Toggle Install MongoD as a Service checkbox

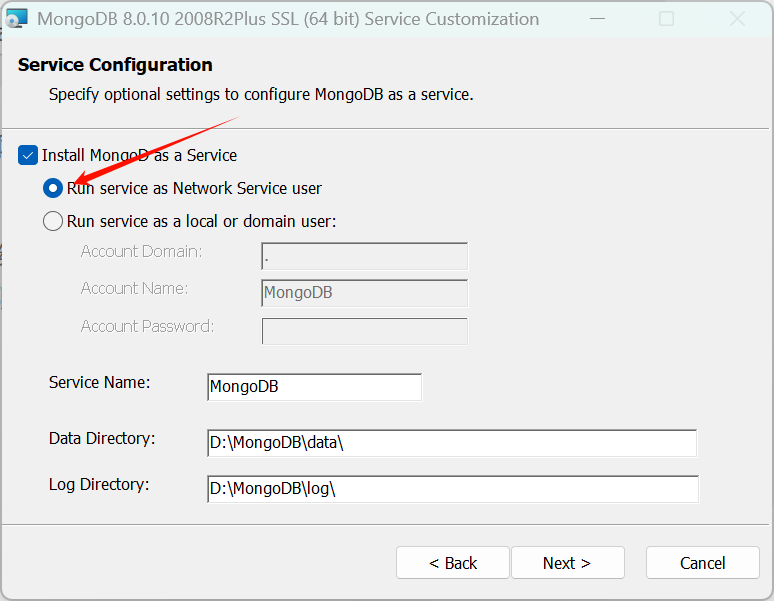pos(28,155)
